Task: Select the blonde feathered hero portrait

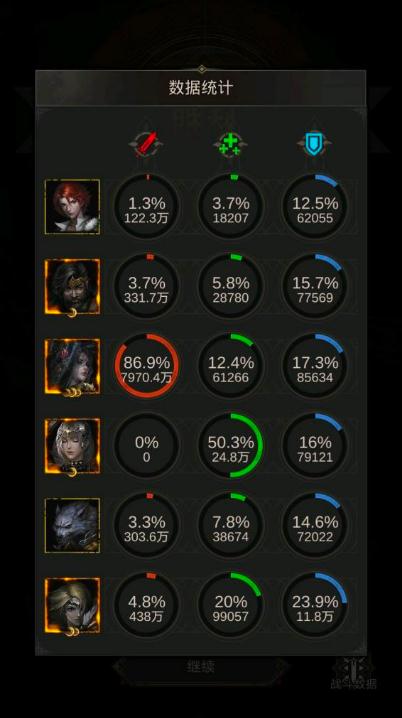Action: 72,605
